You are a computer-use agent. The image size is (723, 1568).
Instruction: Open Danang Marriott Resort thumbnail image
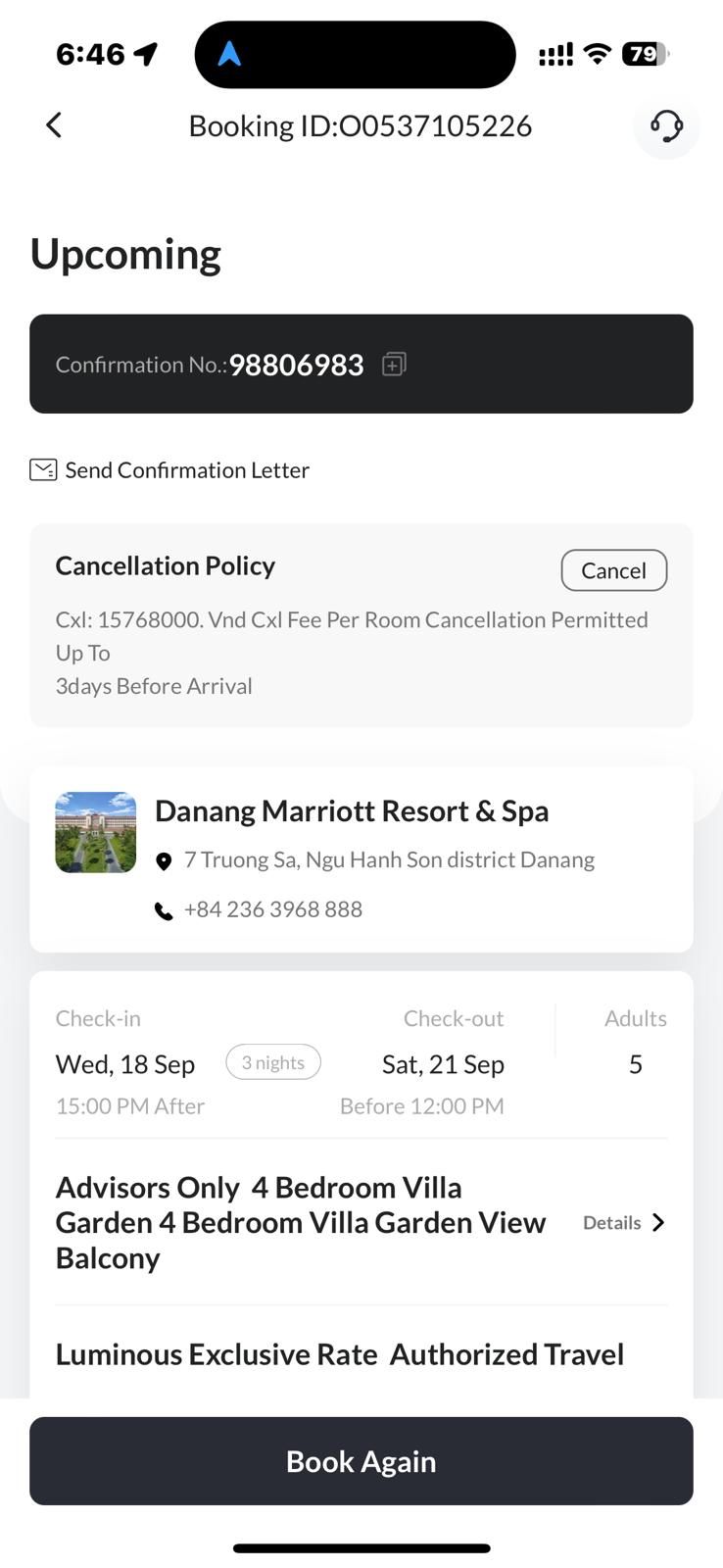96,832
